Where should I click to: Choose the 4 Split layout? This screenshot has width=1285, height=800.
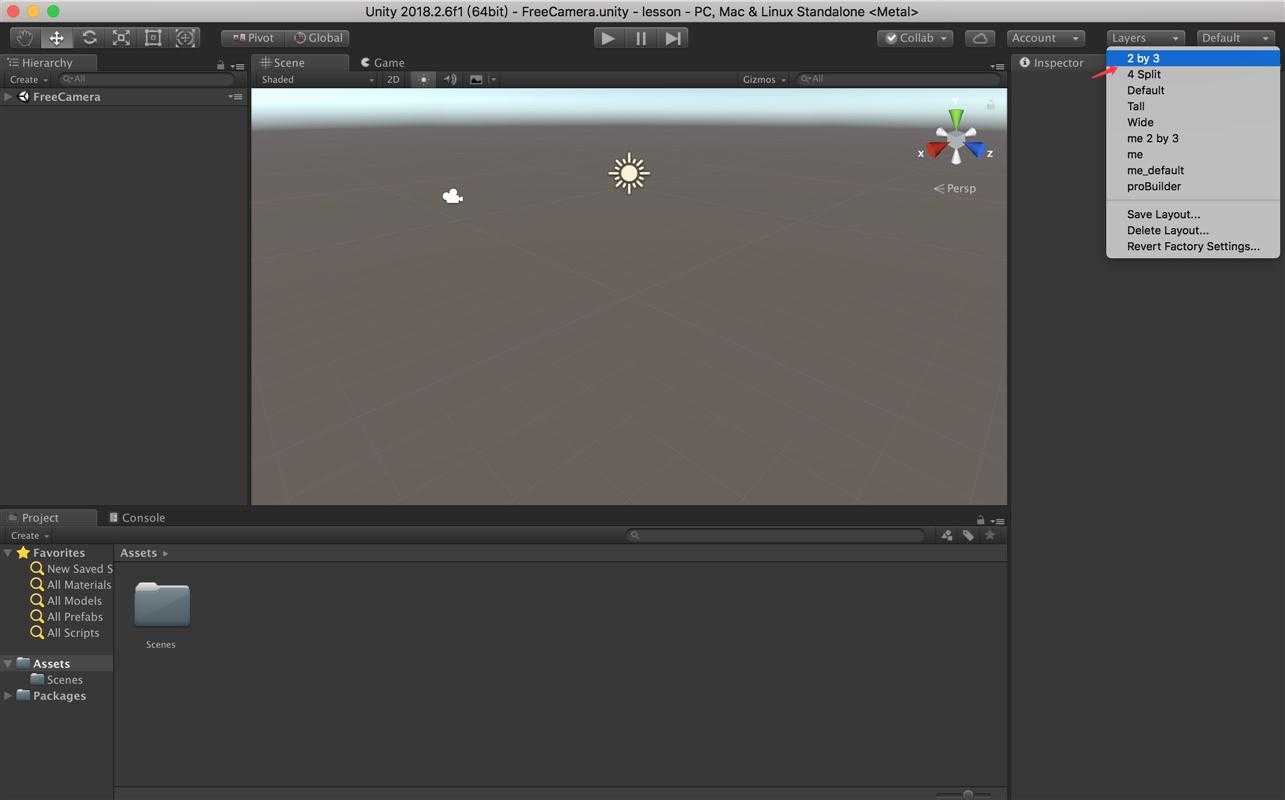coord(1193,74)
